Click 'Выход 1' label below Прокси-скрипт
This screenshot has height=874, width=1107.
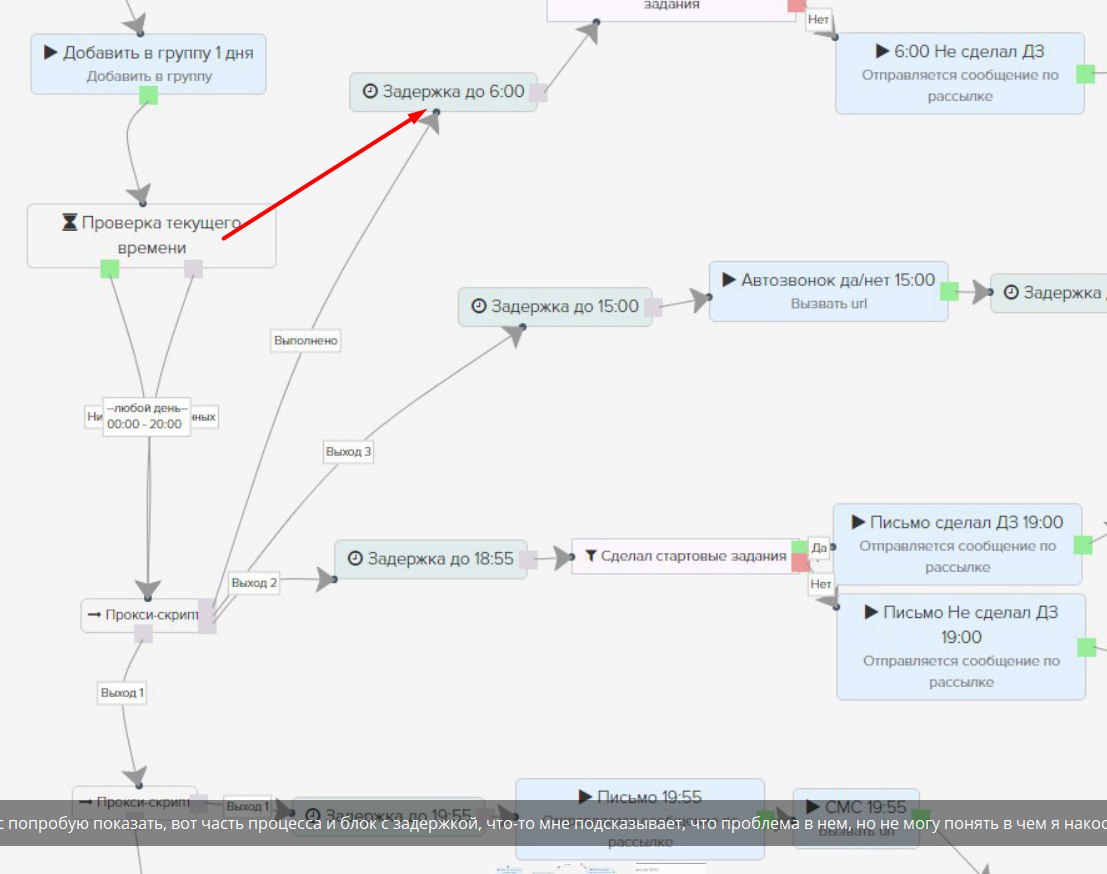coord(122,693)
